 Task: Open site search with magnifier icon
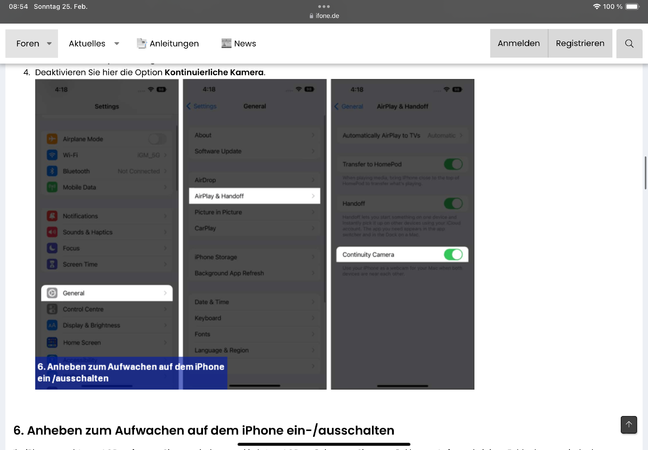629,43
